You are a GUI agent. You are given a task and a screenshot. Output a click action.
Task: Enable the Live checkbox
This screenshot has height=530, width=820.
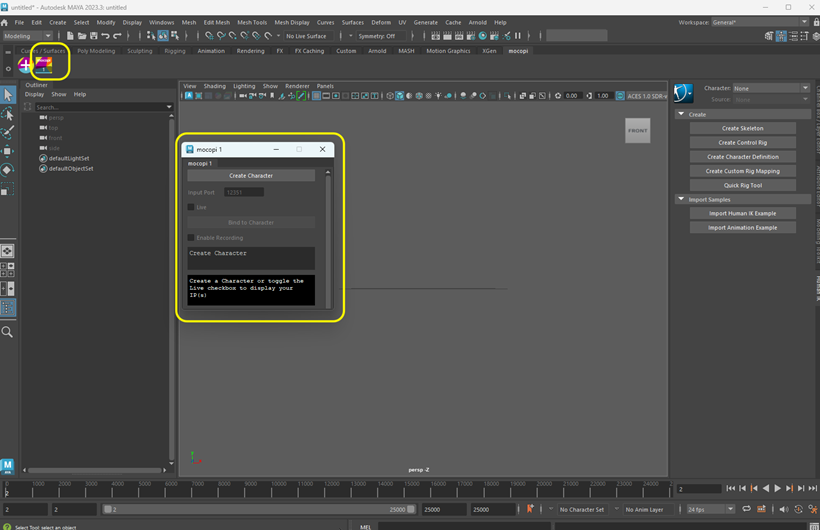pos(192,207)
